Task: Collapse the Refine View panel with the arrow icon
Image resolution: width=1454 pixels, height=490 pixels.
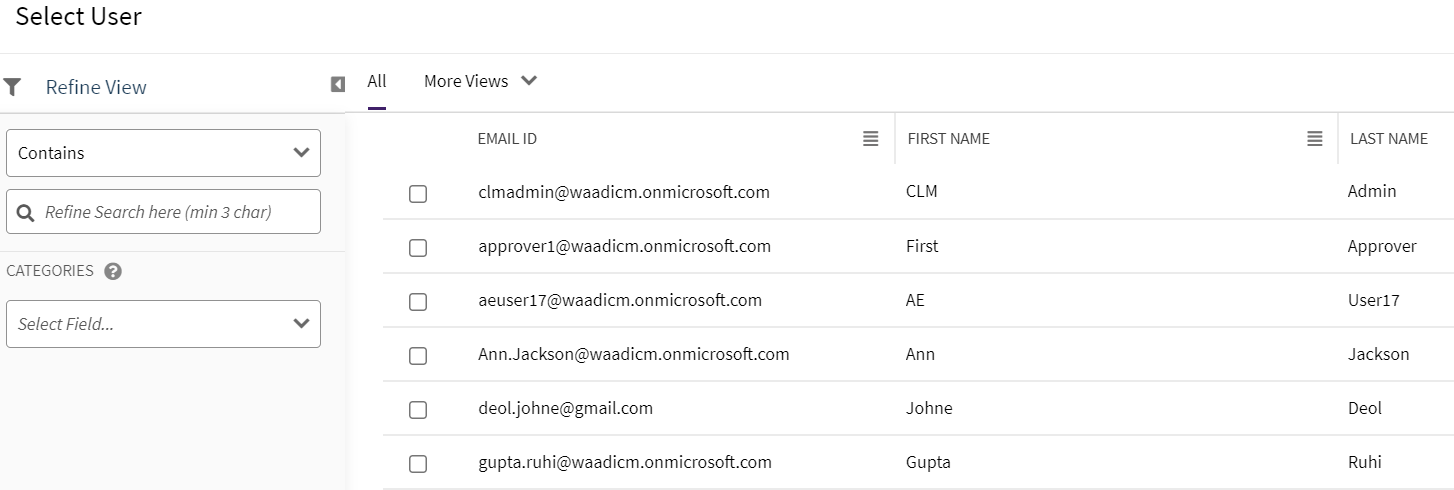Action: 338,84
